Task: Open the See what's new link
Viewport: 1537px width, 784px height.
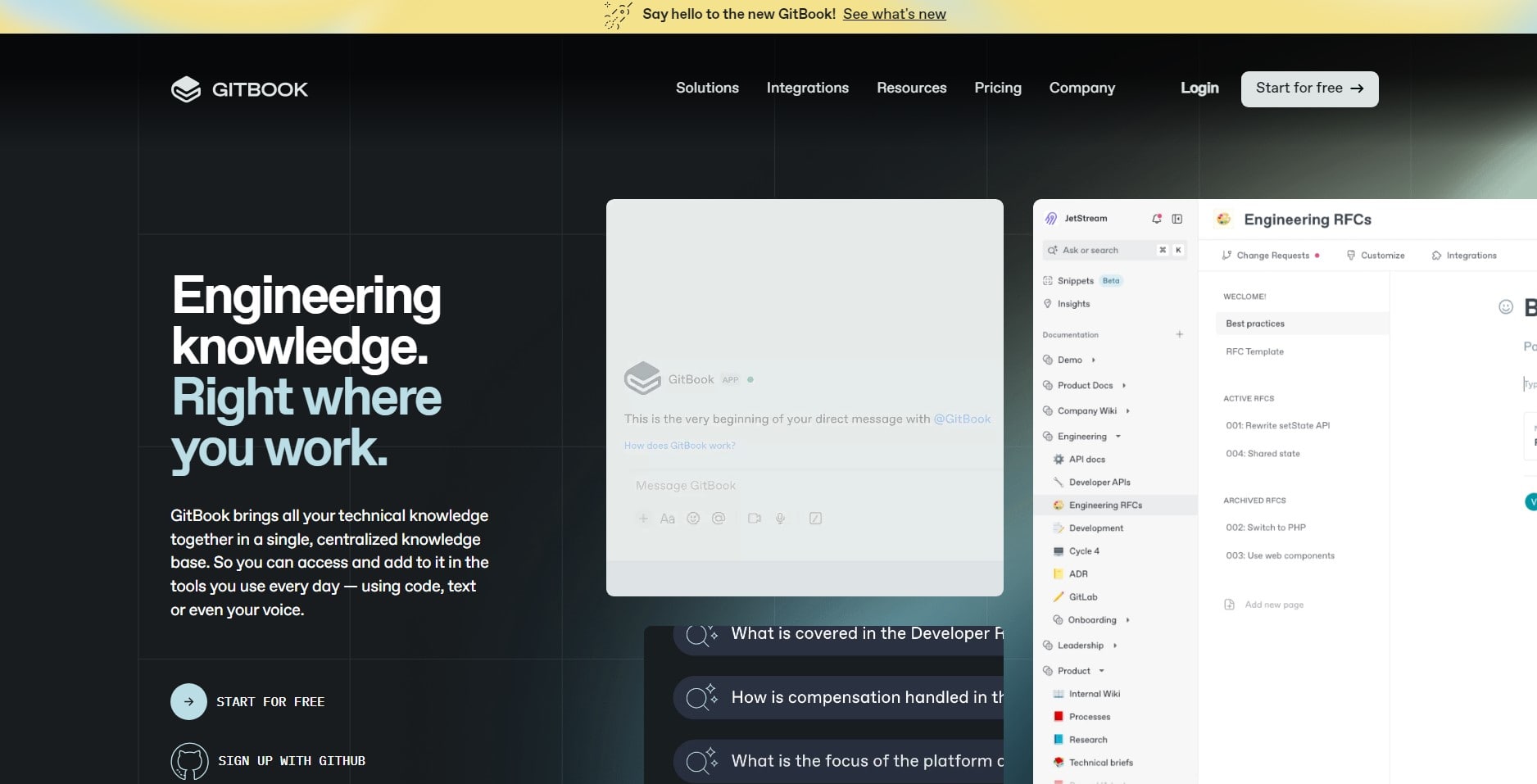Action: click(894, 14)
